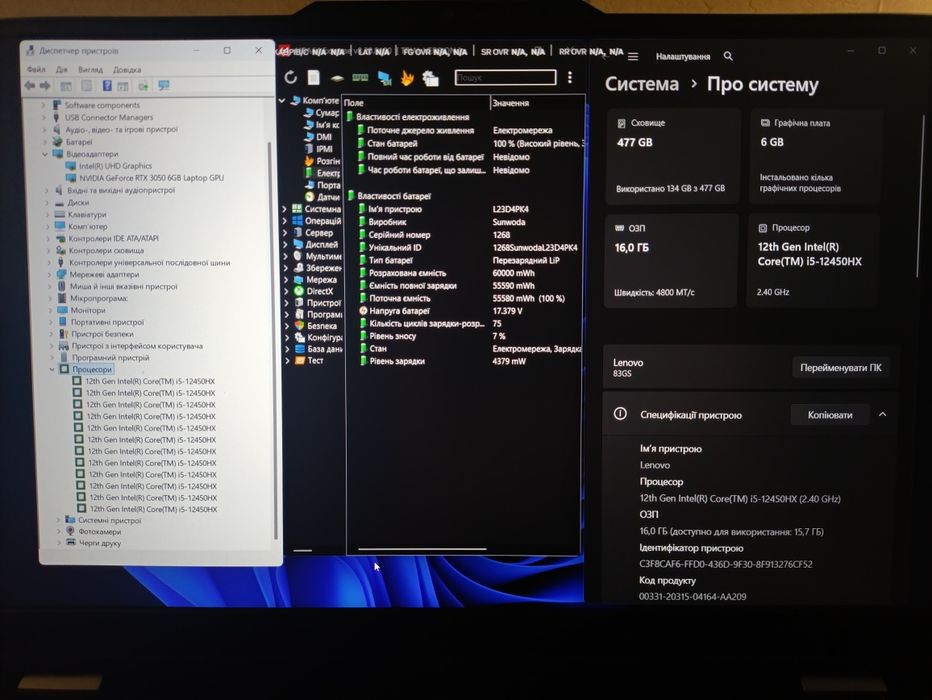Select the Розрахована ємність 60000 mWh row
The image size is (932, 700).
coord(464,273)
